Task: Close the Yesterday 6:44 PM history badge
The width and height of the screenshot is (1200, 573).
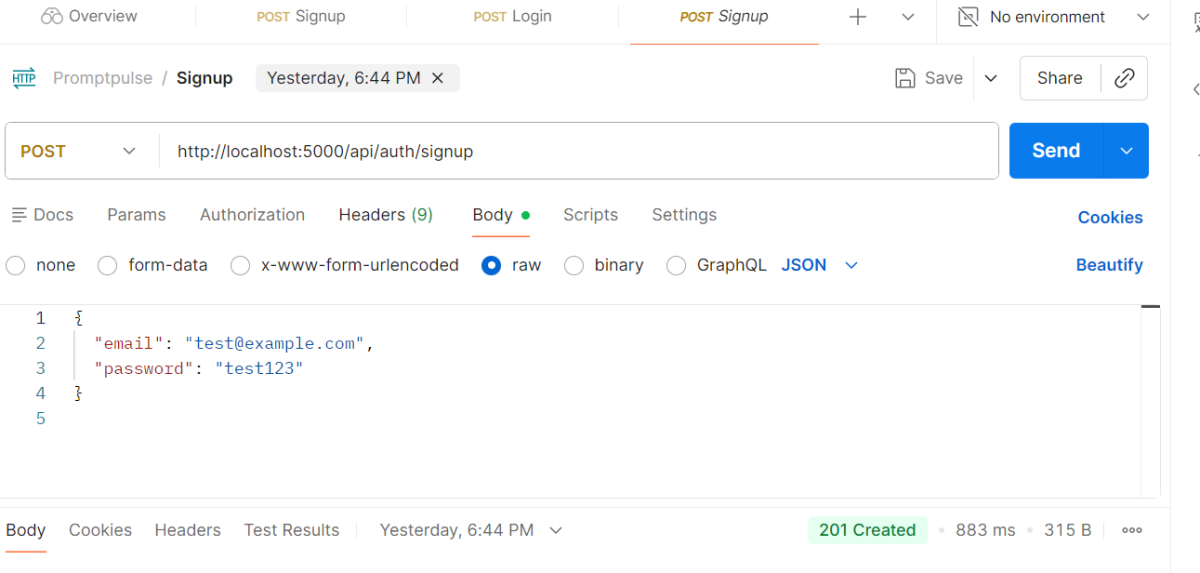Action: click(437, 78)
